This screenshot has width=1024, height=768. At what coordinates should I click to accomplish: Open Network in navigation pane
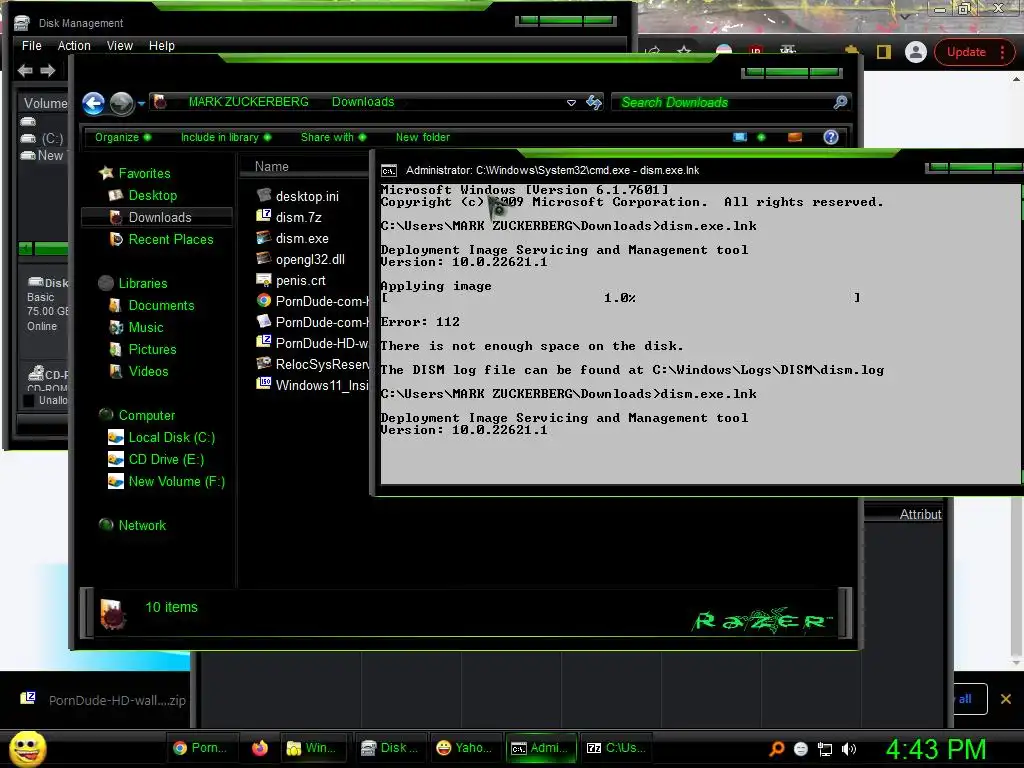[x=142, y=525]
